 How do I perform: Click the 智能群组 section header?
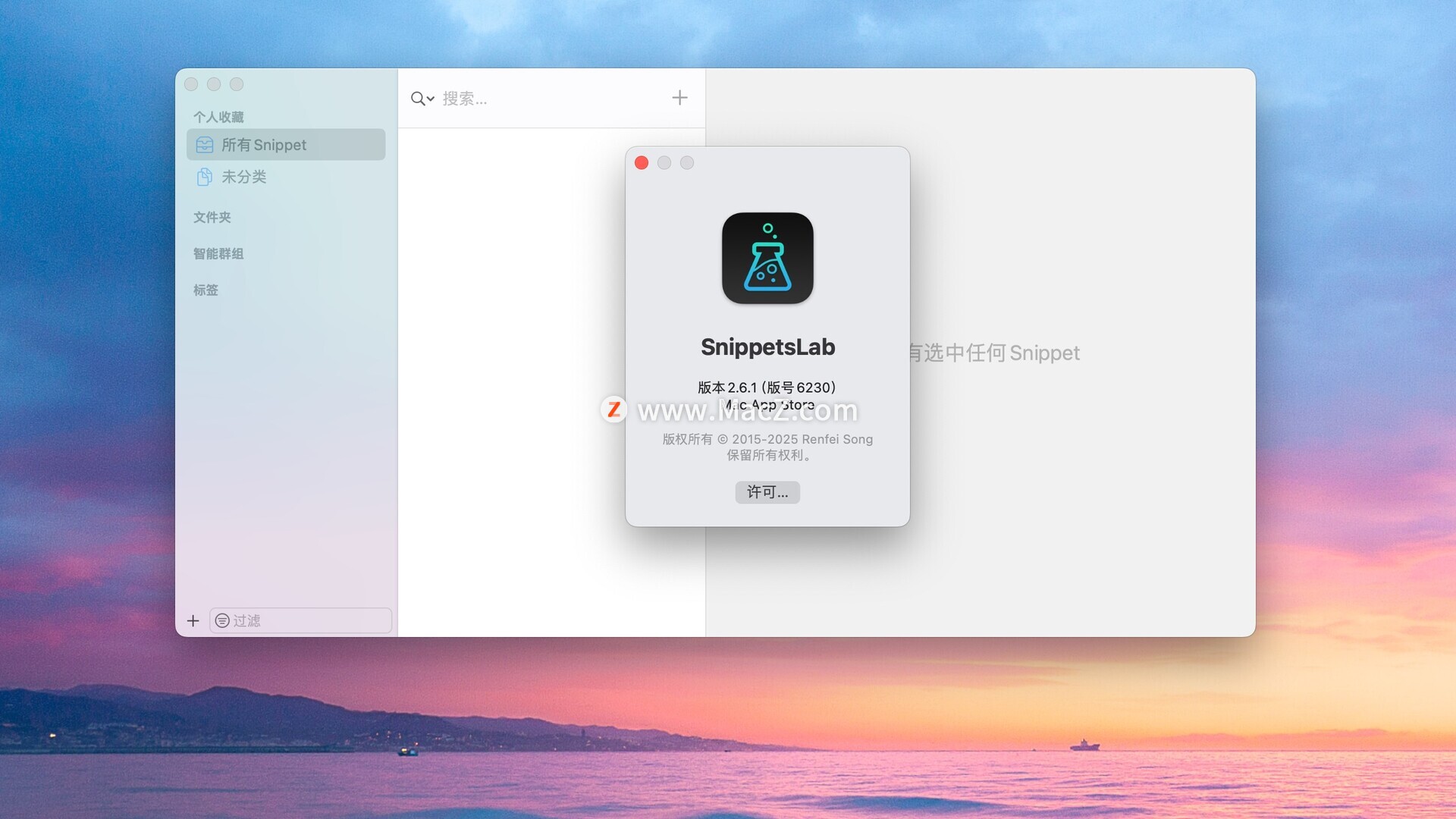(218, 254)
